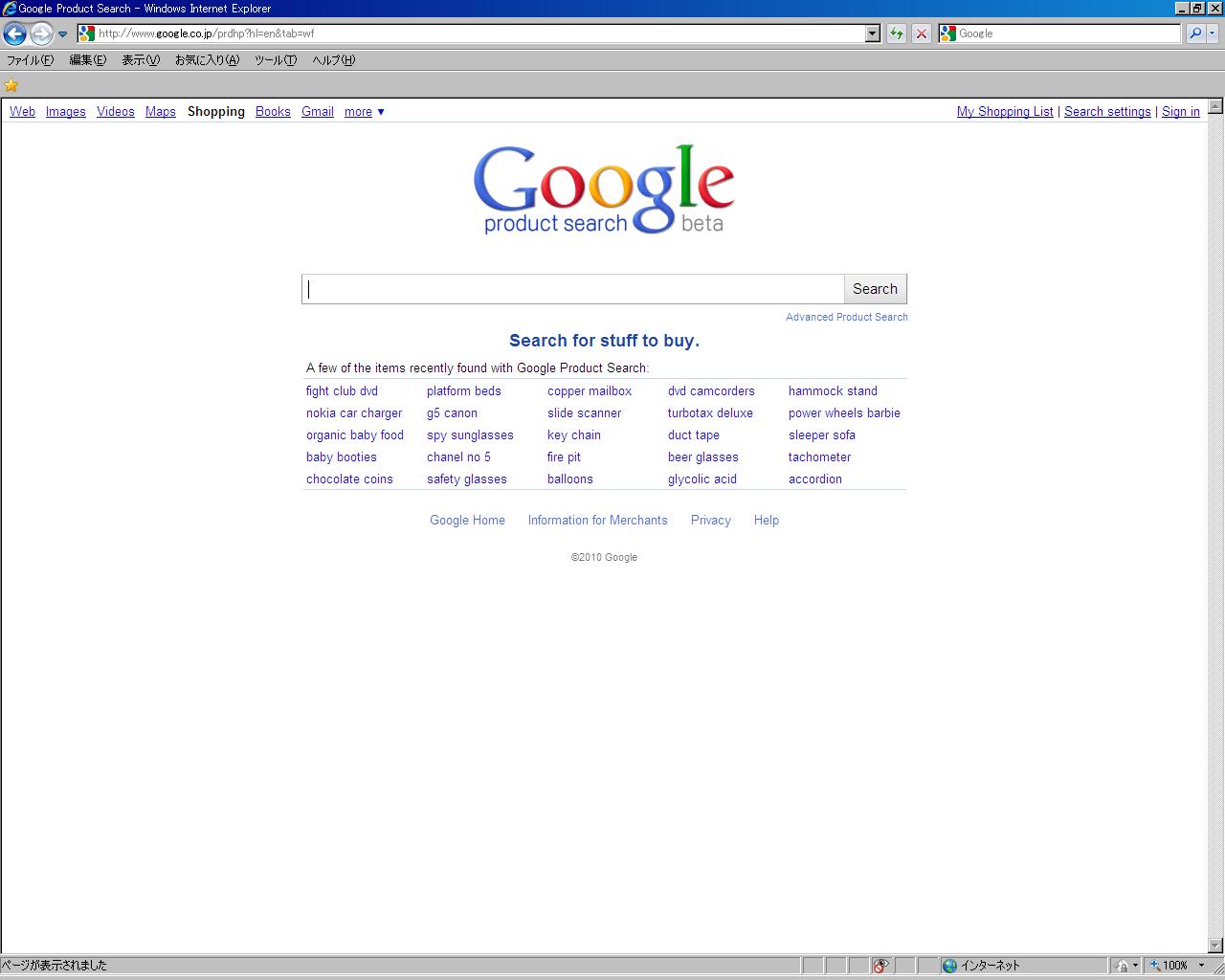Screen dimensions: 1225x980
Task: Click the vertical scrollbar down arrow
Action: 1215,946
